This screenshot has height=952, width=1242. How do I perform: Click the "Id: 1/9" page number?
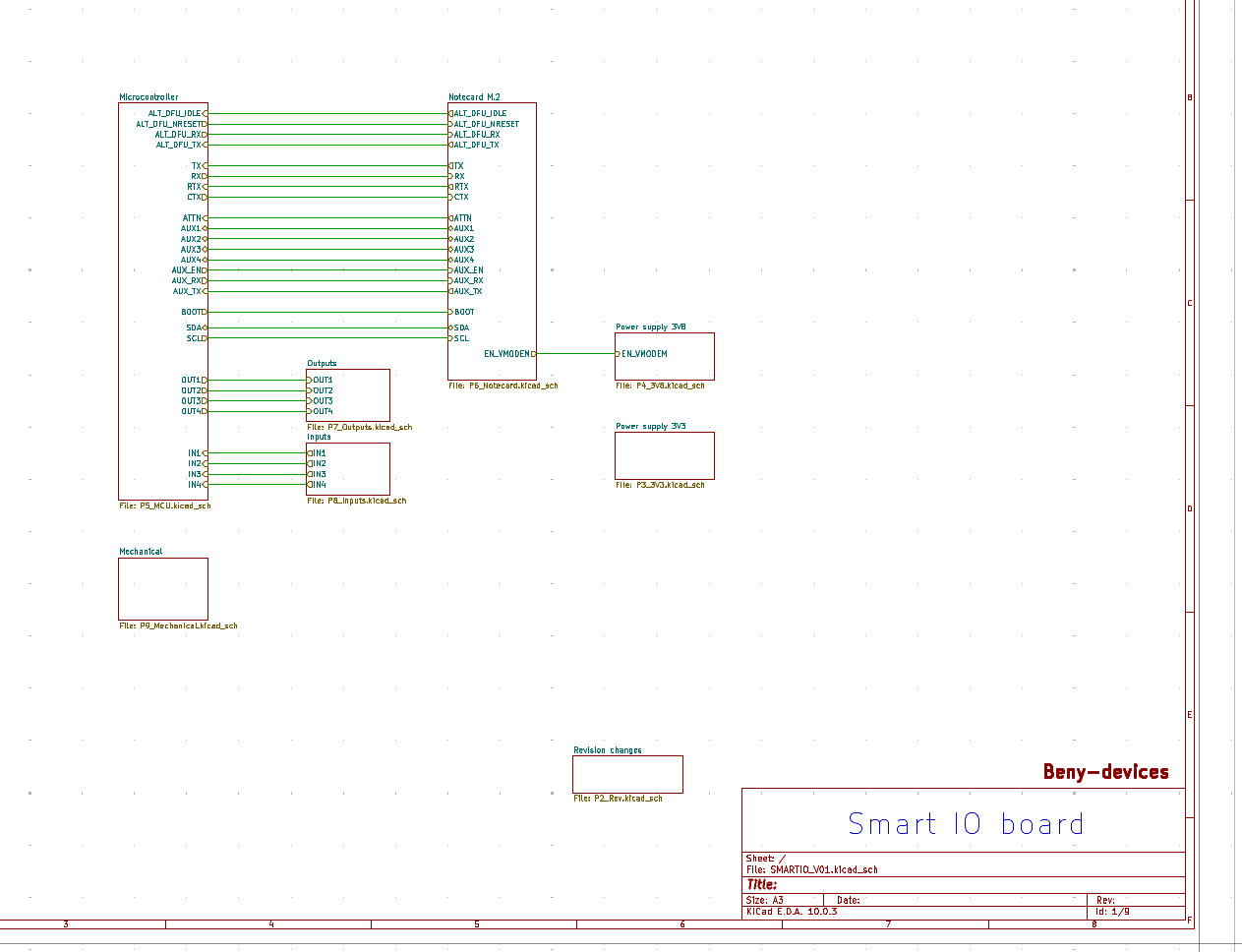(1113, 912)
